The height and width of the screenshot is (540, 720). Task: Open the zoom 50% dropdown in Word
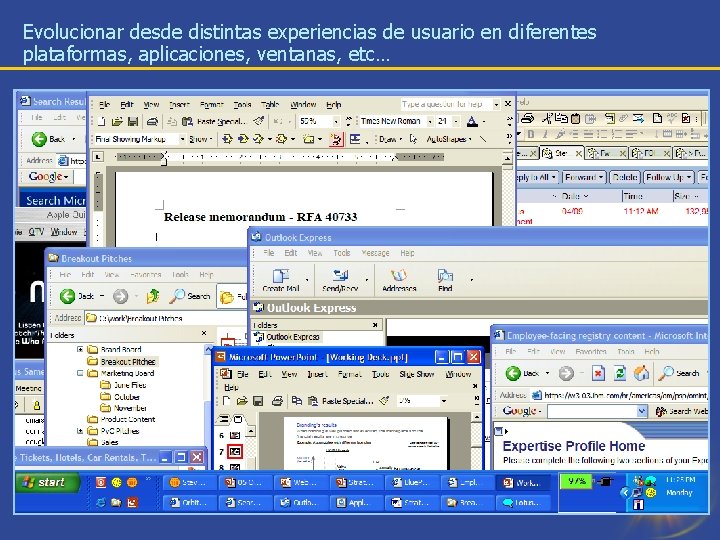(336, 122)
